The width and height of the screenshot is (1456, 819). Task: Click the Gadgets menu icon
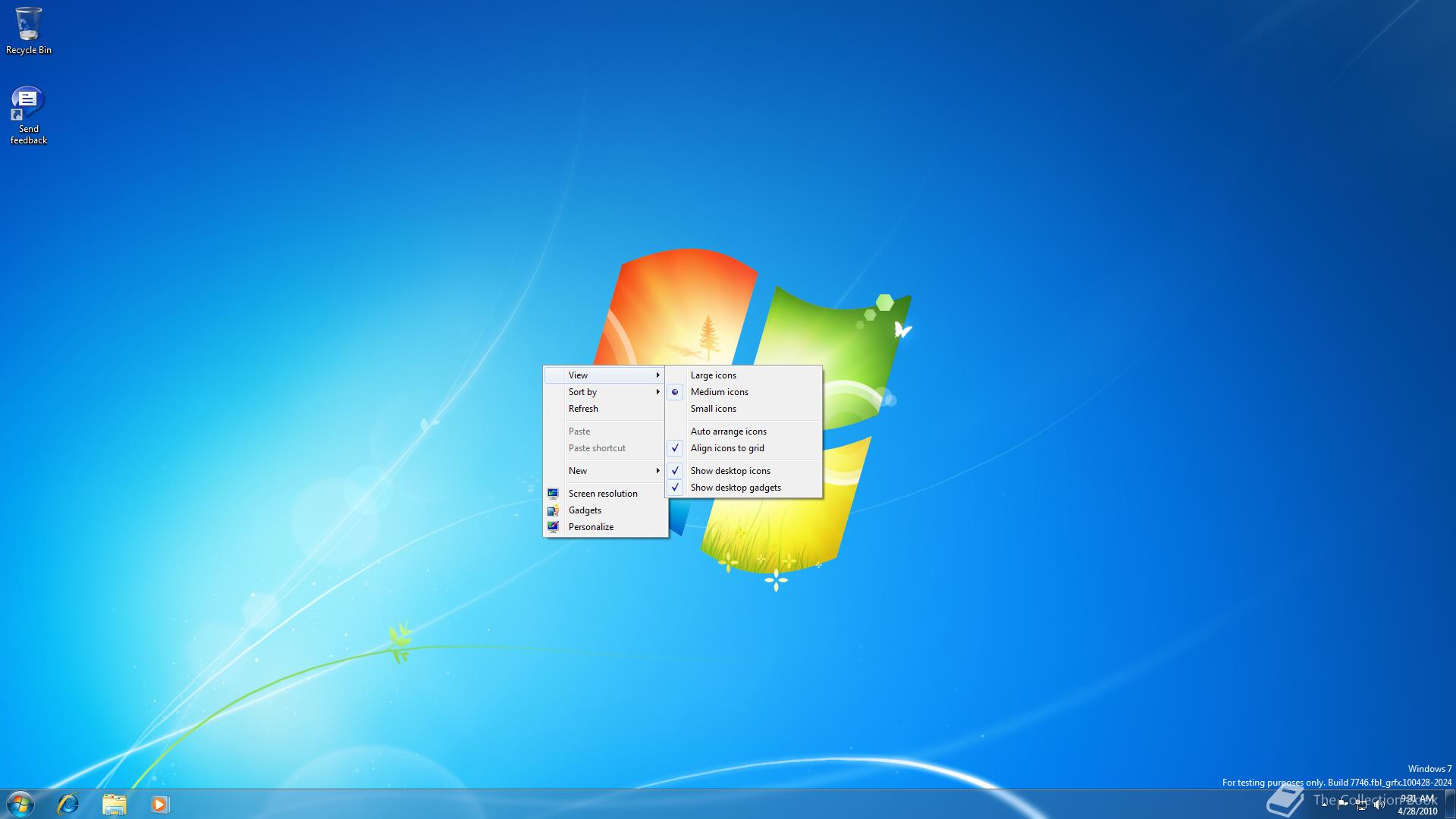click(x=553, y=510)
